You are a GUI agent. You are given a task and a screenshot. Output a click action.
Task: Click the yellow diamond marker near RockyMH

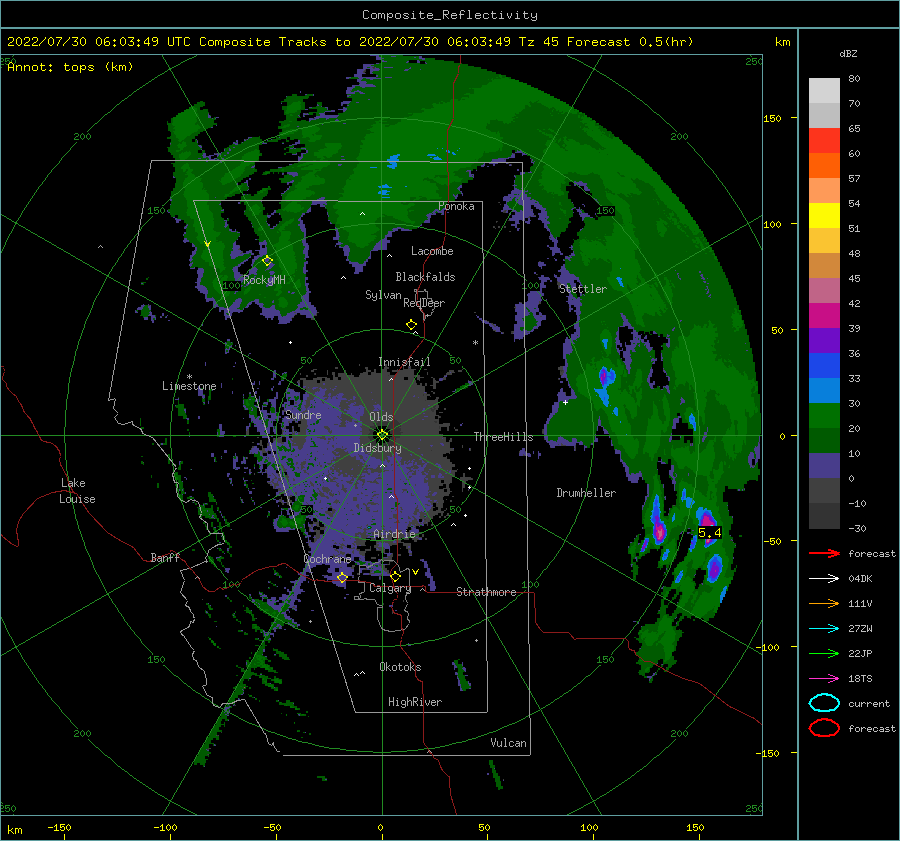pos(267,261)
